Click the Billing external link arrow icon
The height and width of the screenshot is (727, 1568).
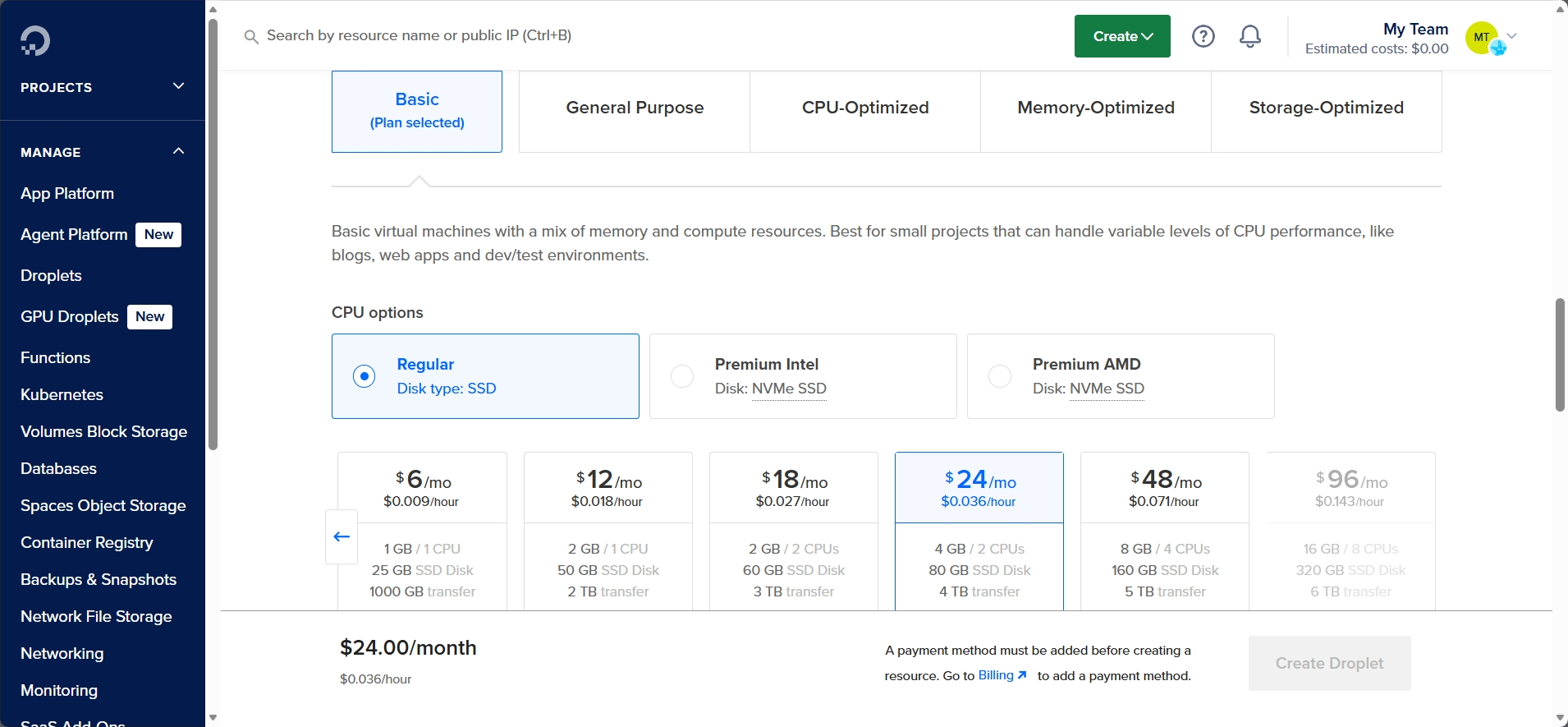point(1022,675)
